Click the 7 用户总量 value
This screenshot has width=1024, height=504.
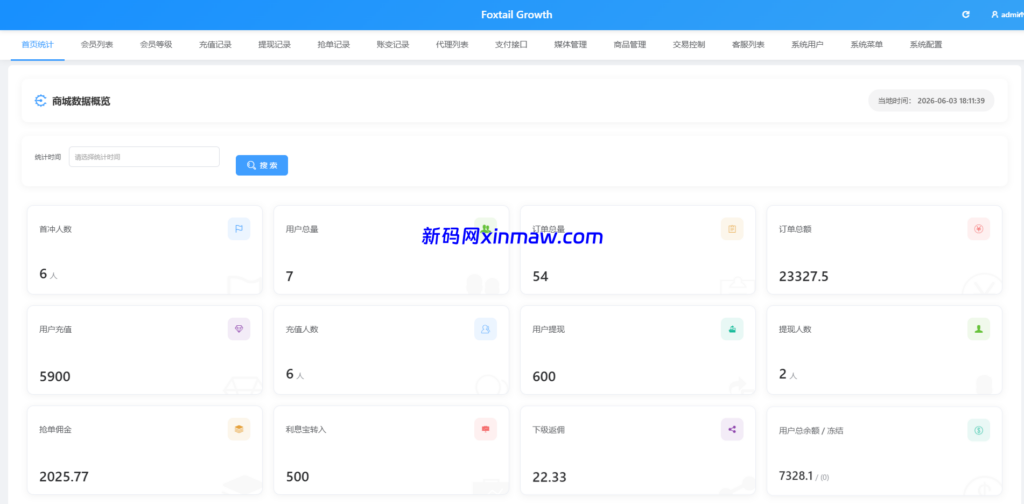point(289,276)
